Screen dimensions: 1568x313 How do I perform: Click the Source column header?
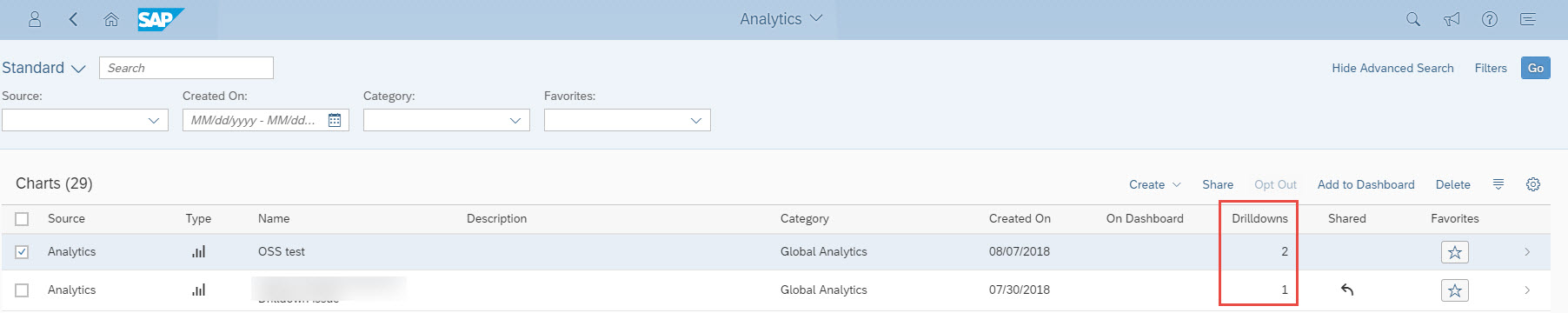(x=66, y=219)
